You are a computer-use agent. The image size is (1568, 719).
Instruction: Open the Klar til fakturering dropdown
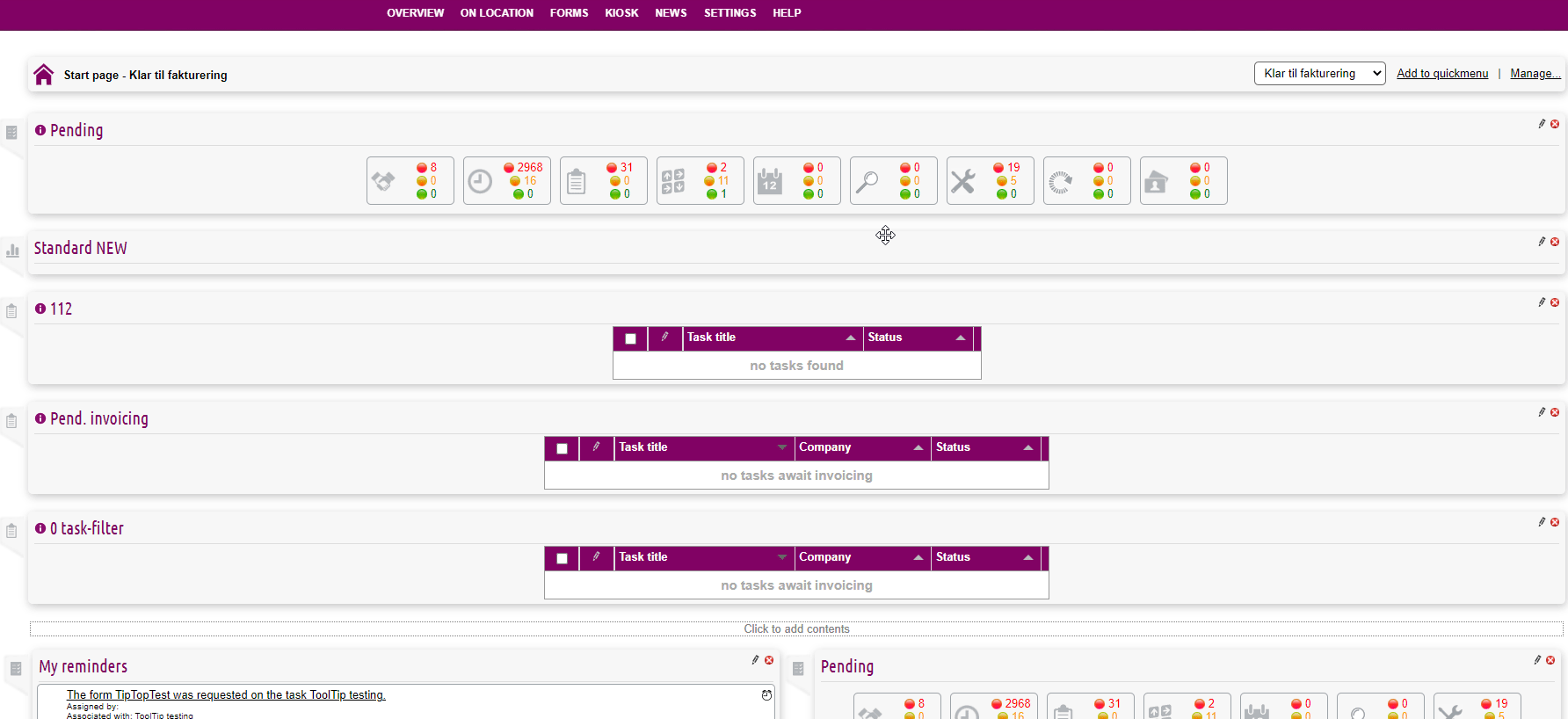click(1319, 74)
